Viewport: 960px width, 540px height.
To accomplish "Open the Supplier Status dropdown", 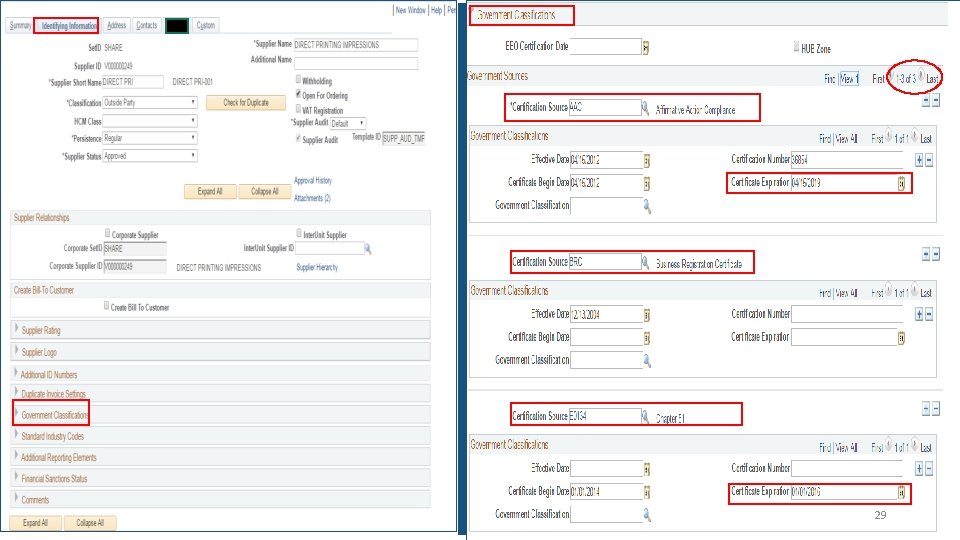I will click(150, 156).
